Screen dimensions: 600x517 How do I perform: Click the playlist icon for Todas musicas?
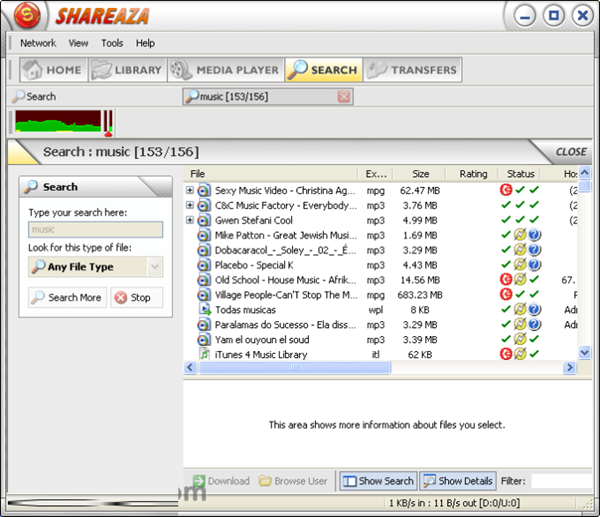coord(205,310)
